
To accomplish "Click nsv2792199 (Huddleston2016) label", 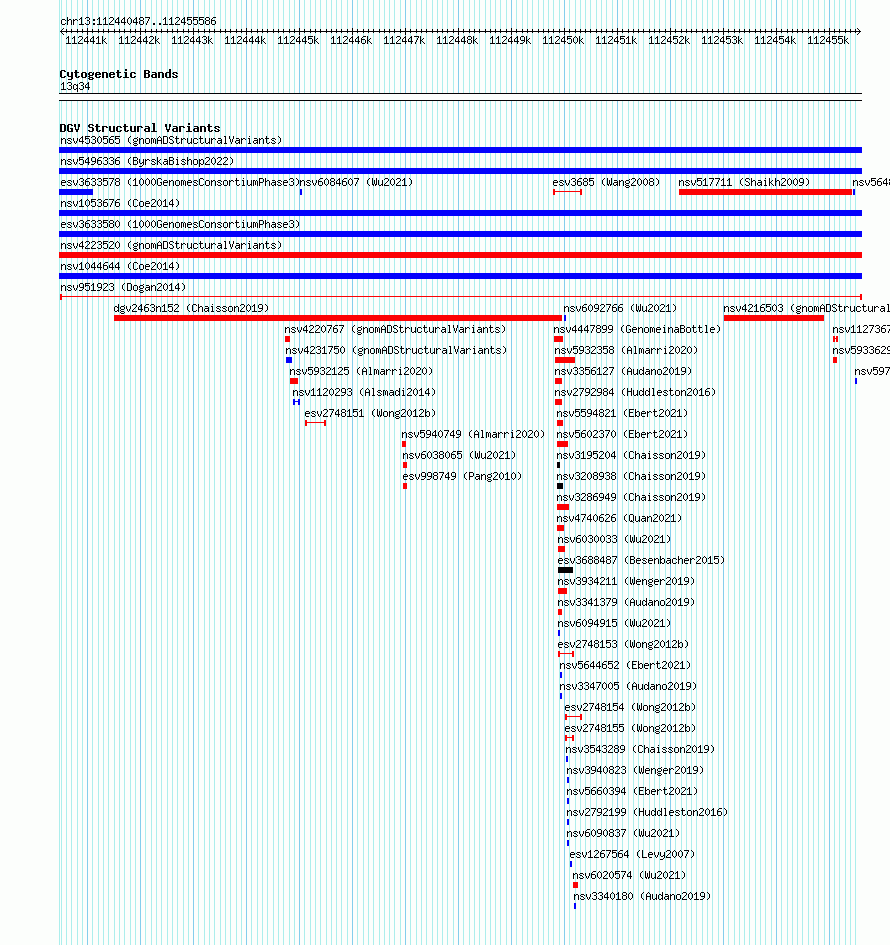I will pyautogui.click(x=647, y=812).
